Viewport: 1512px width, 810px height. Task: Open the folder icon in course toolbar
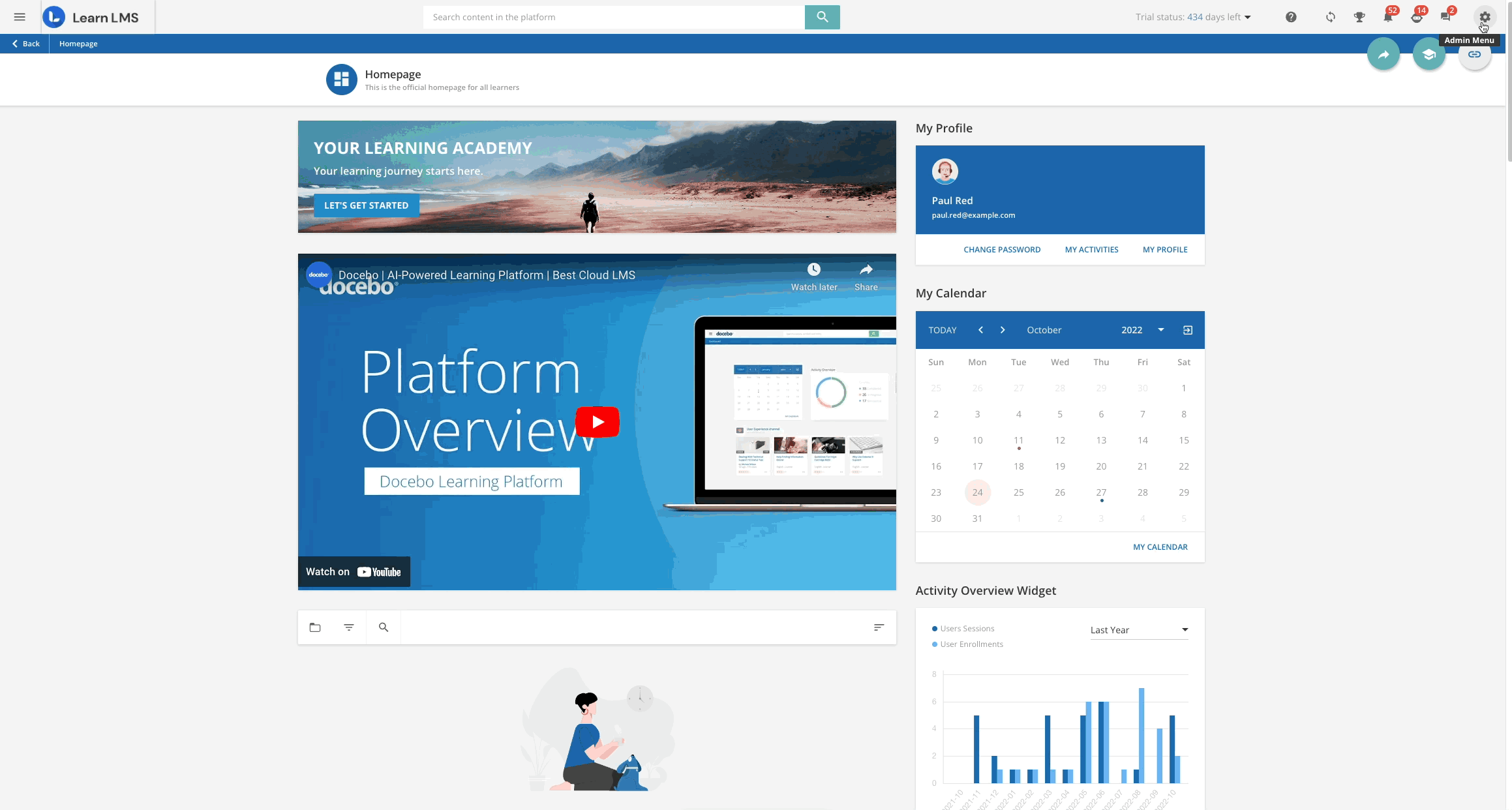[315, 627]
